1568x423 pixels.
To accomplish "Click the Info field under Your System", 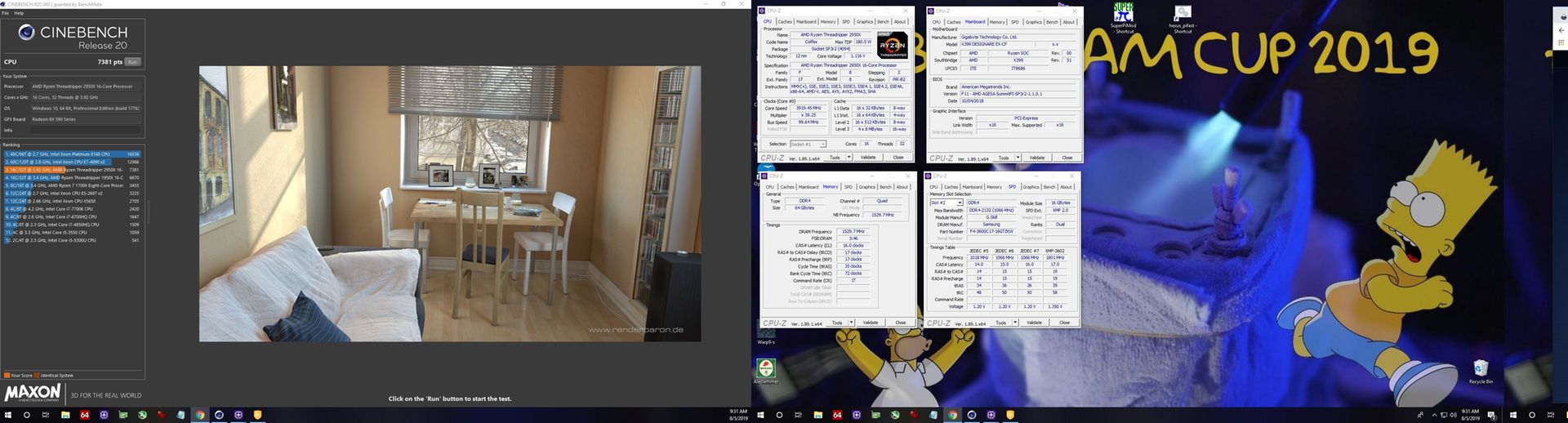I will pos(86,130).
